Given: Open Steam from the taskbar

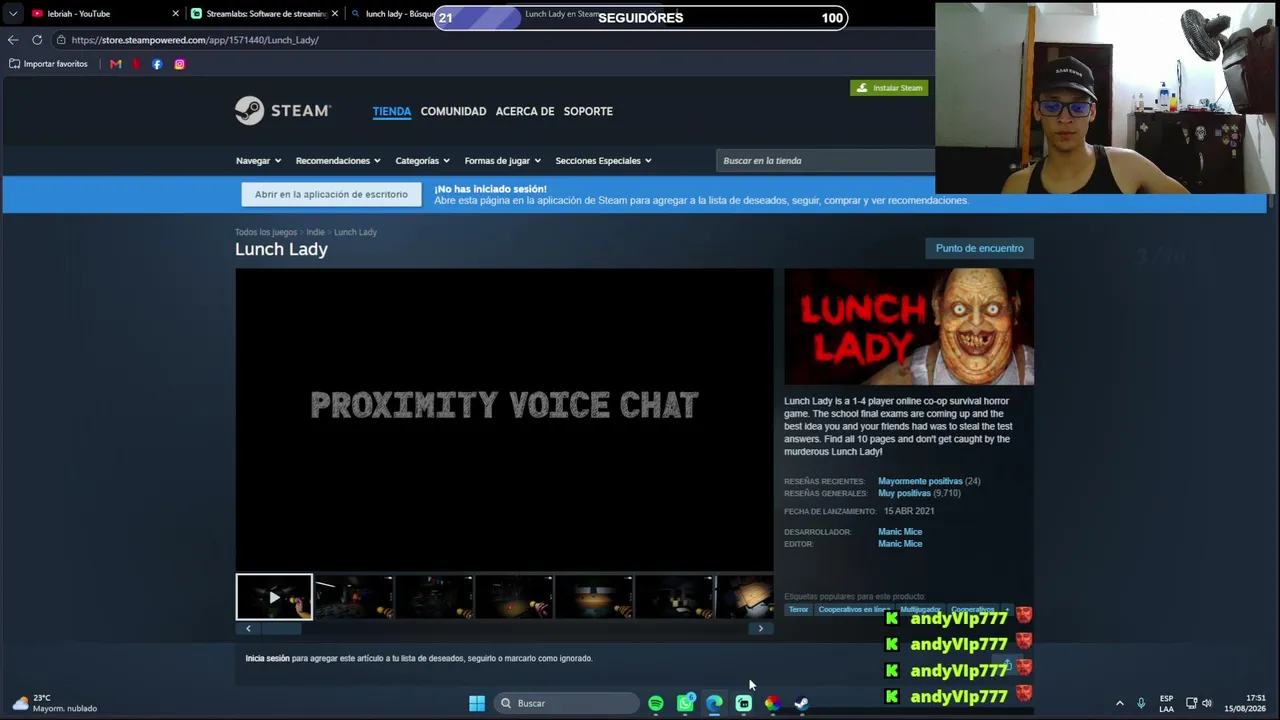Looking at the screenshot, I should click(x=801, y=703).
